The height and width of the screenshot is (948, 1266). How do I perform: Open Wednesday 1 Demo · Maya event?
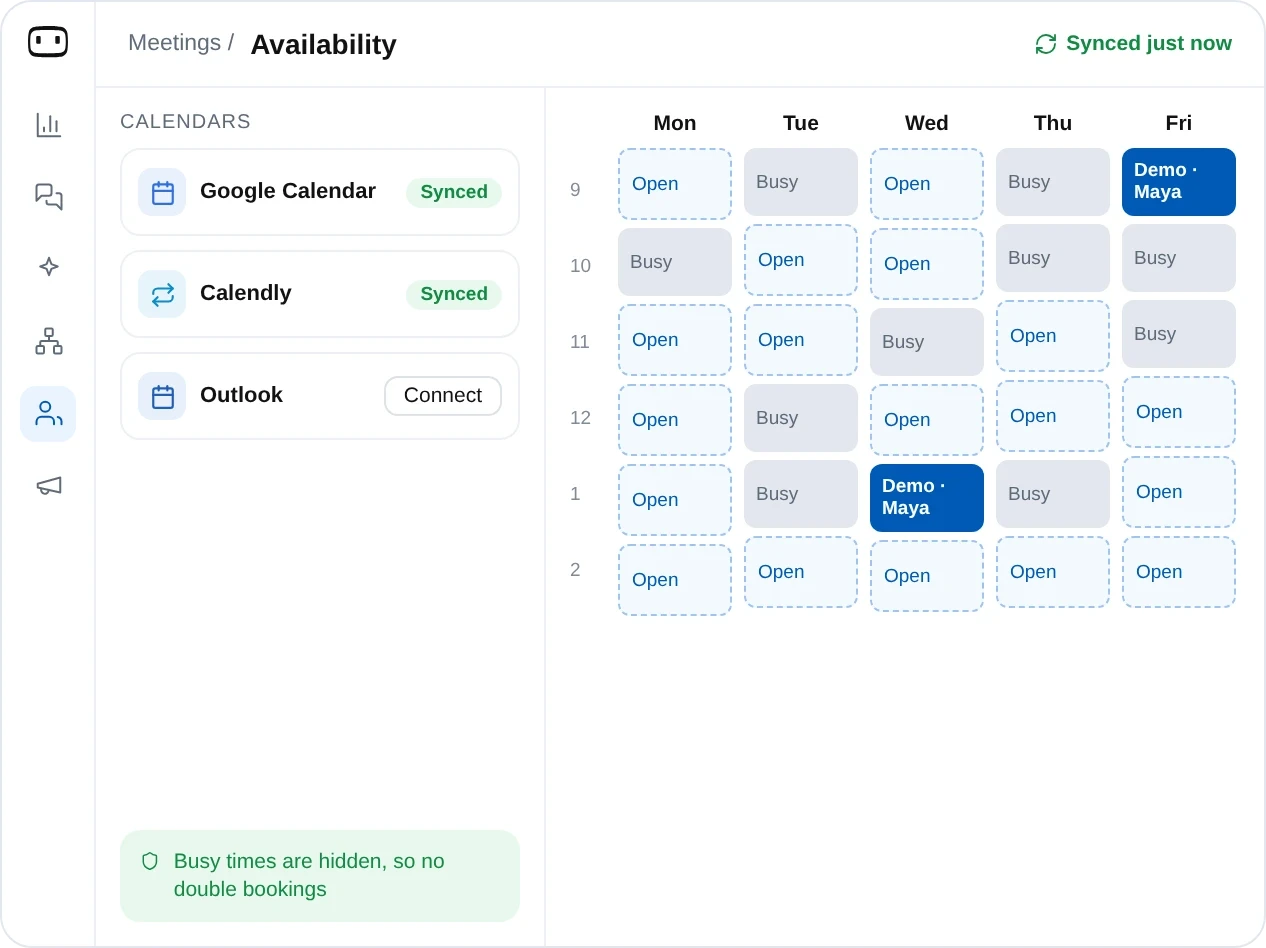(x=927, y=498)
